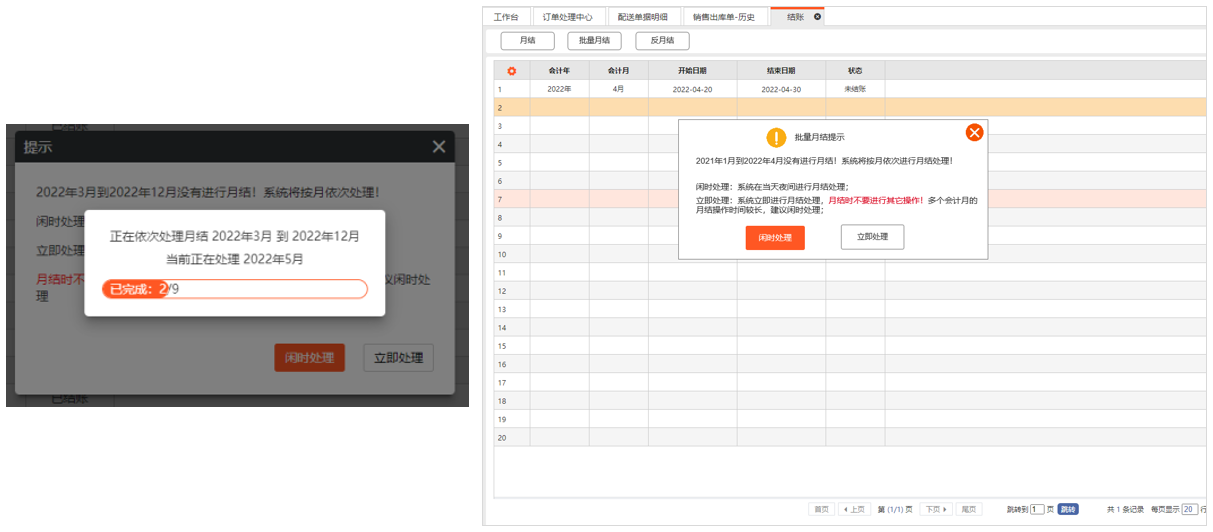1213x532 pixels.
Task: Select the 4月 cell in row 1
Action: 619,89
